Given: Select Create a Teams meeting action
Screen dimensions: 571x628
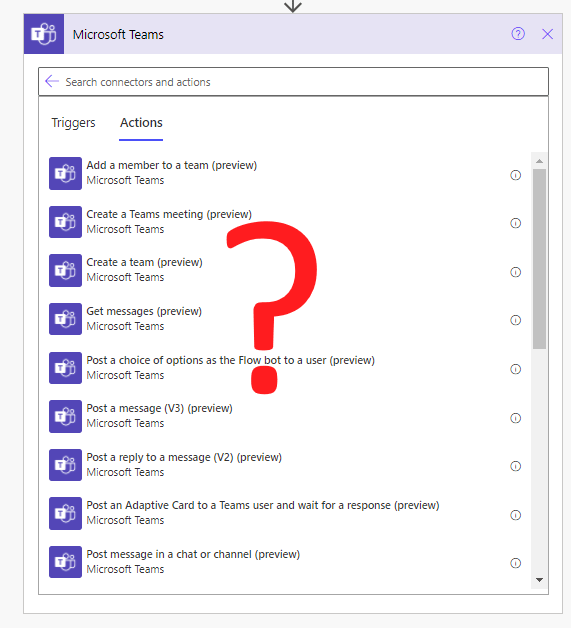Looking at the screenshot, I should pyautogui.click(x=284, y=222).
